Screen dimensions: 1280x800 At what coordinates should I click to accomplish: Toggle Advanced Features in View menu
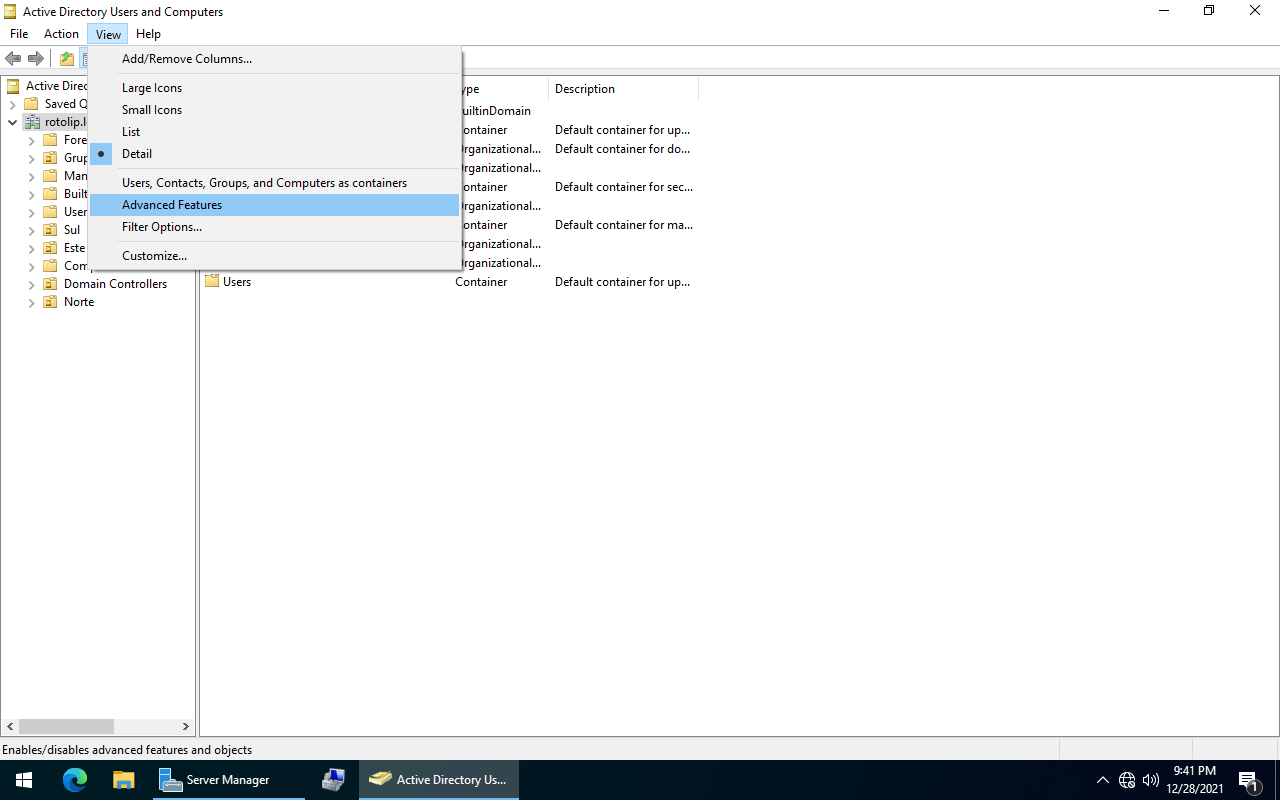click(x=172, y=205)
